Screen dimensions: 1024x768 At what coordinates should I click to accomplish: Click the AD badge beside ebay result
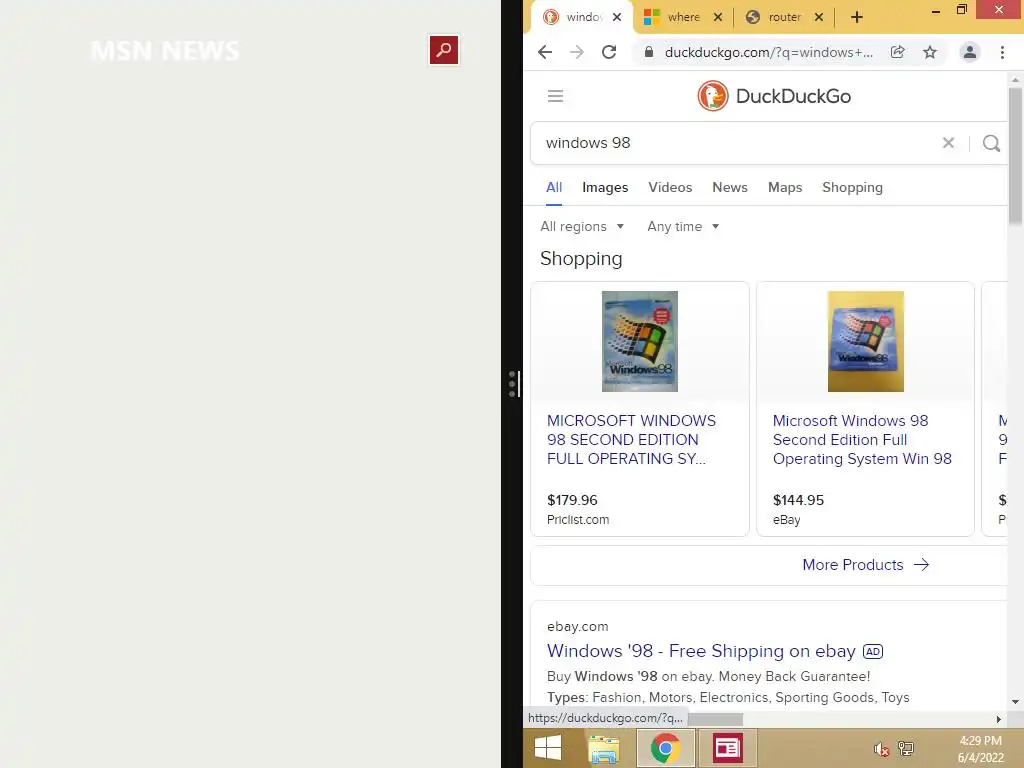(x=872, y=652)
